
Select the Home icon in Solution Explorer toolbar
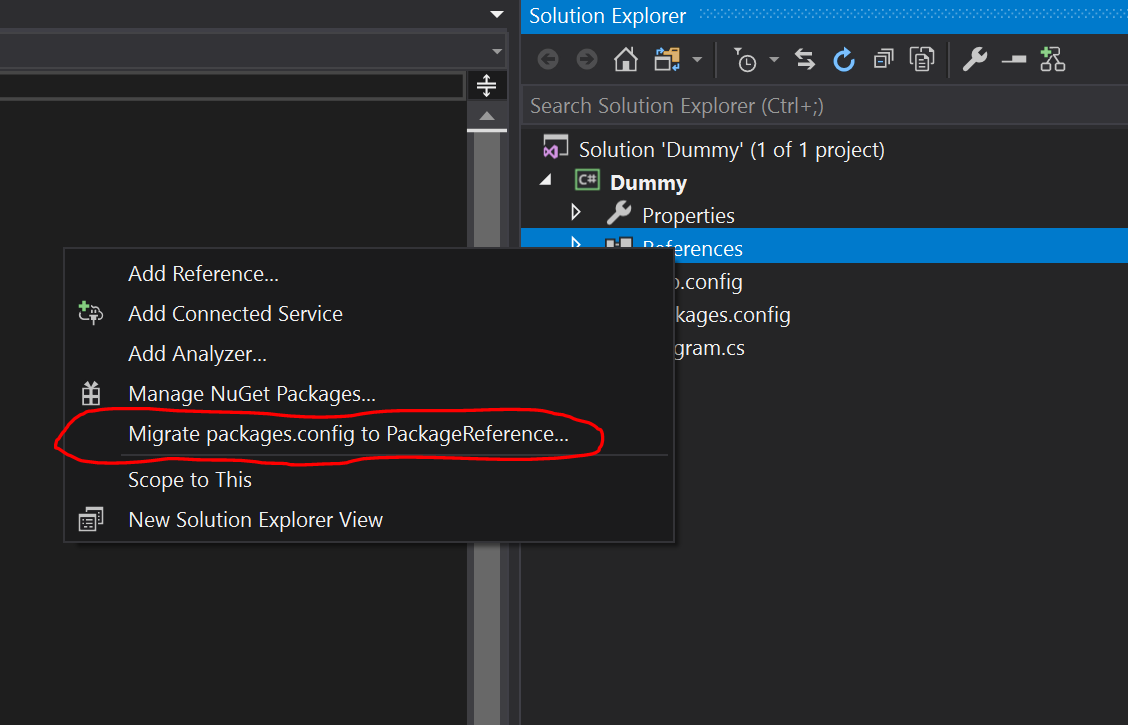pyautogui.click(x=626, y=59)
